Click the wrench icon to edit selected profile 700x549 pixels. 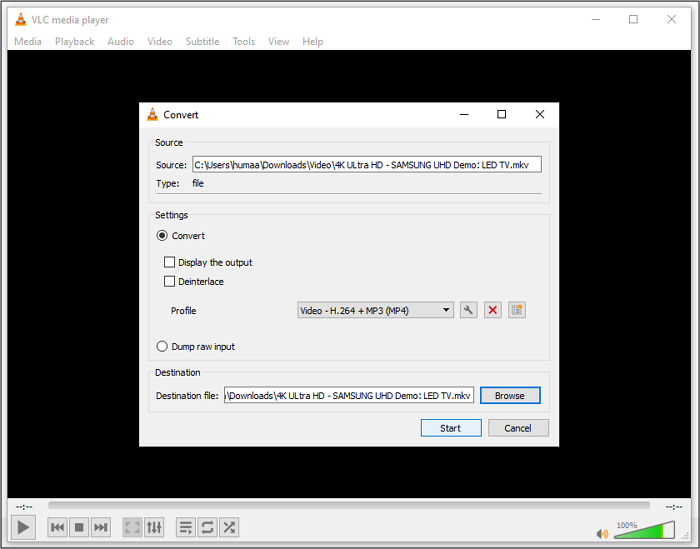pyautogui.click(x=468, y=310)
